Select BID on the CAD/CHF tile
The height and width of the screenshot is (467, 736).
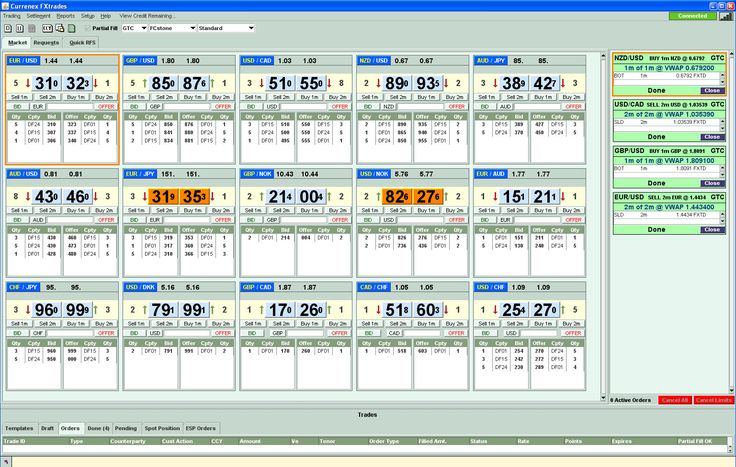pos(368,333)
